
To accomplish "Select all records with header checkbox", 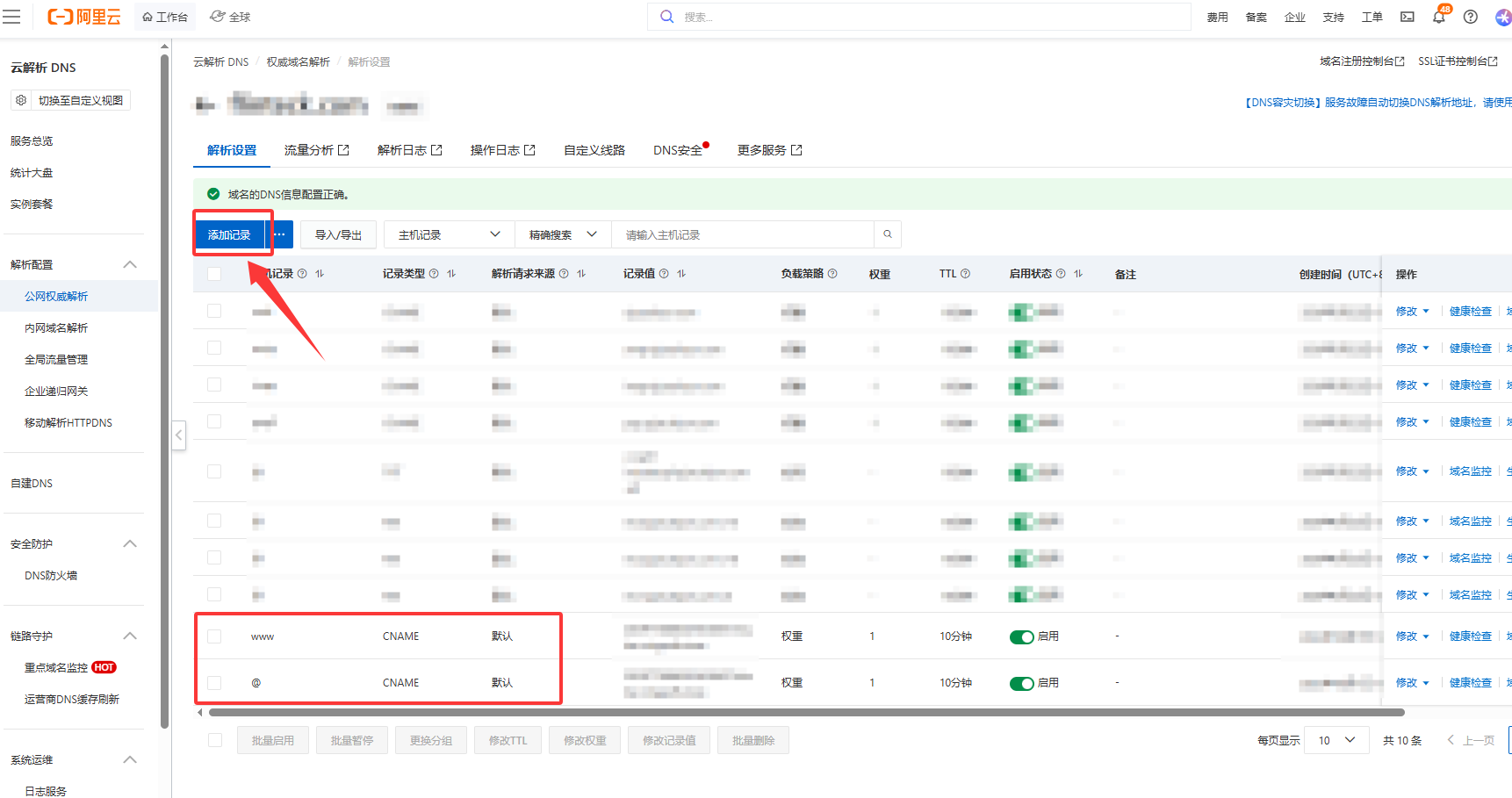I will (214, 274).
